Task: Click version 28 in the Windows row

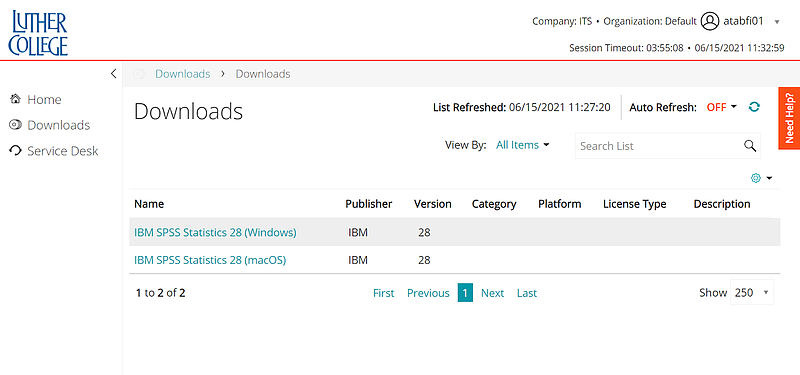Action: click(424, 233)
